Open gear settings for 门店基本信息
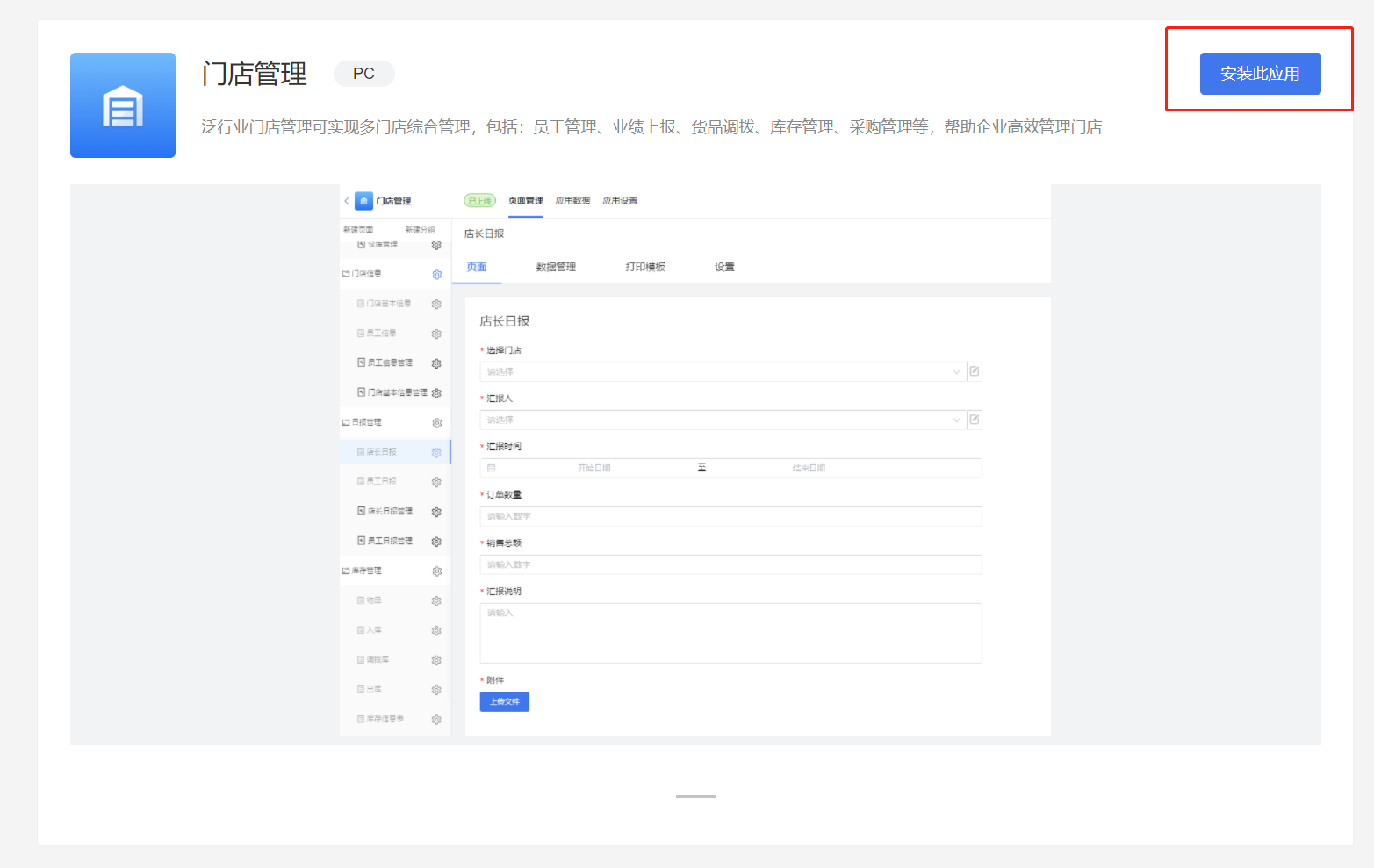 pyautogui.click(x=436, y=305)
